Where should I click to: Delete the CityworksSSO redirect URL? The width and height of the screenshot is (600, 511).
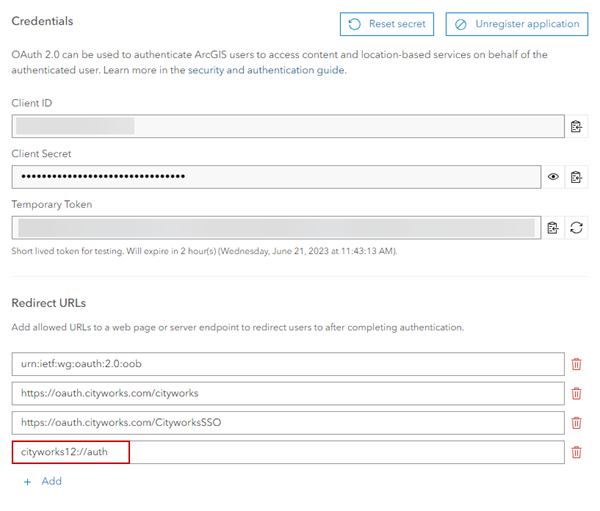pyautogui.click(x=576, y=422)
